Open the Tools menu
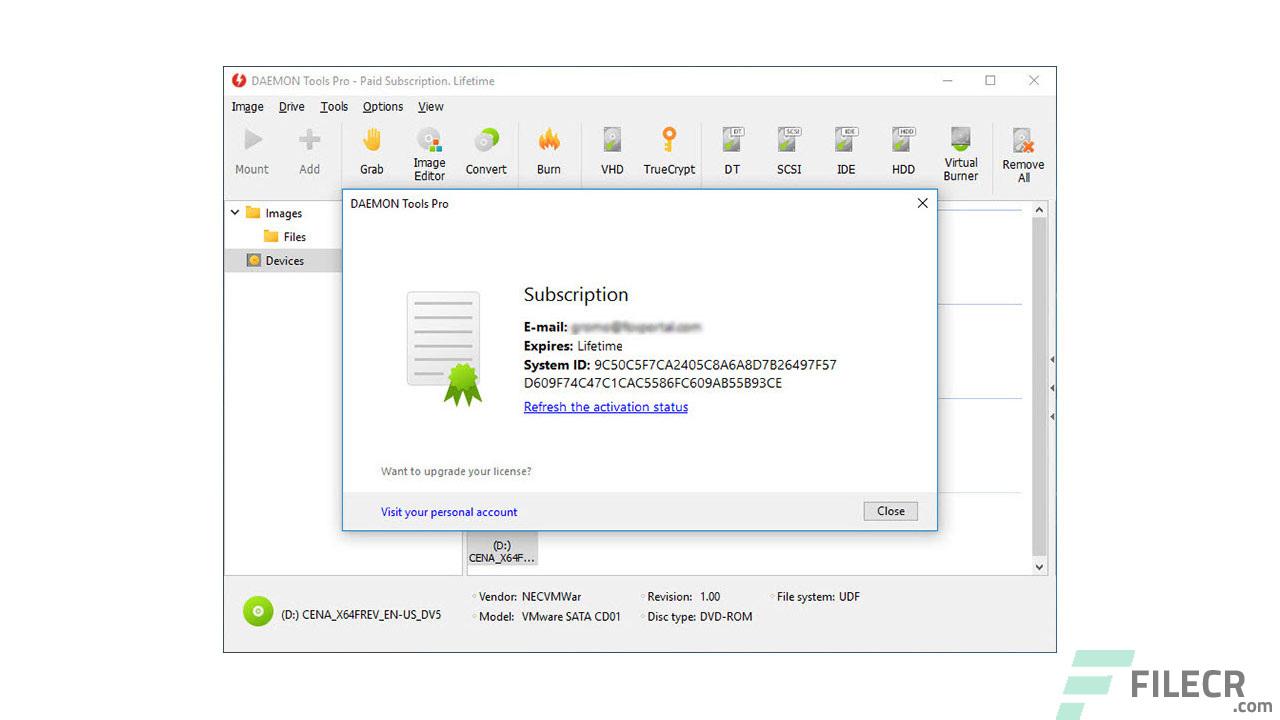This screenshot has height=720, width=1280. 334,107
